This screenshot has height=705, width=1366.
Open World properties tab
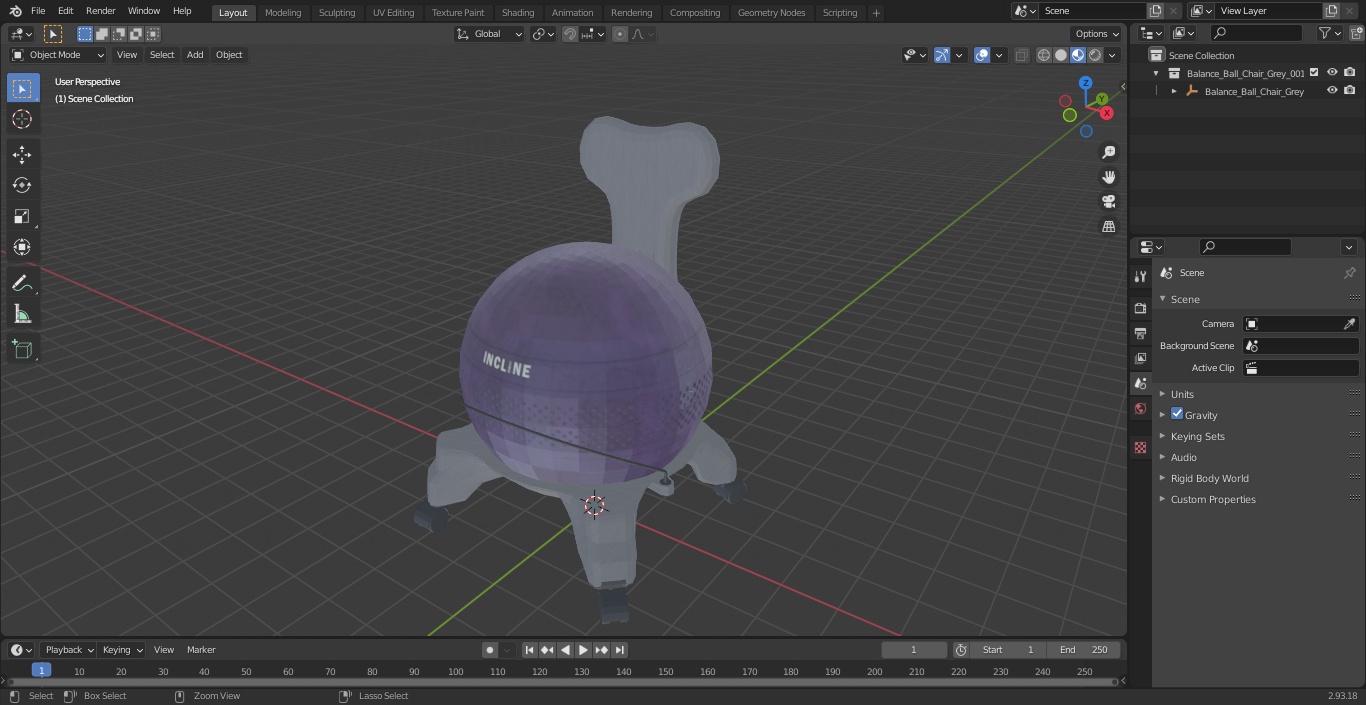point(1140,408)
